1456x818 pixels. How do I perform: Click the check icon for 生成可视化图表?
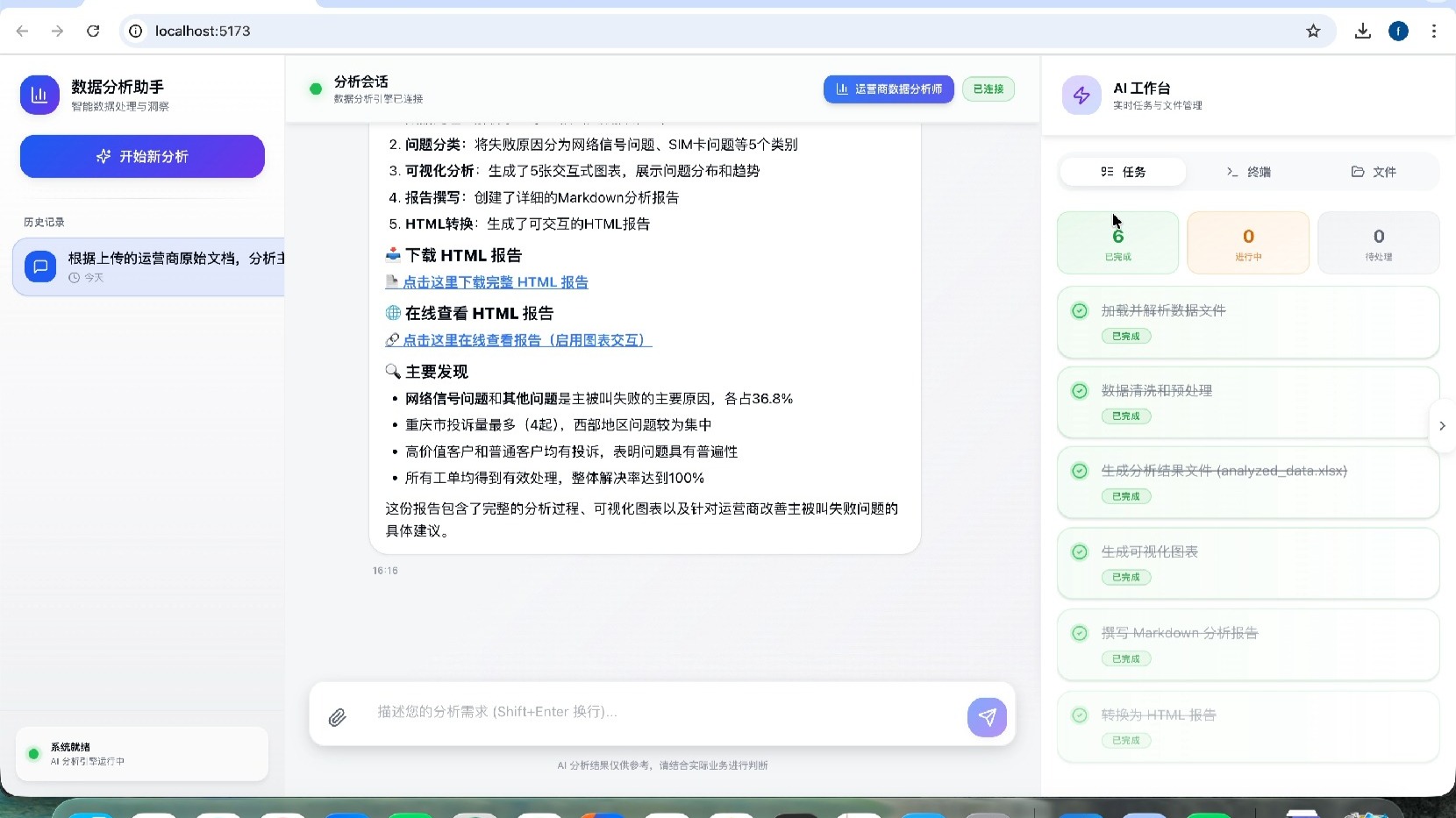(x=1080, y=551)
